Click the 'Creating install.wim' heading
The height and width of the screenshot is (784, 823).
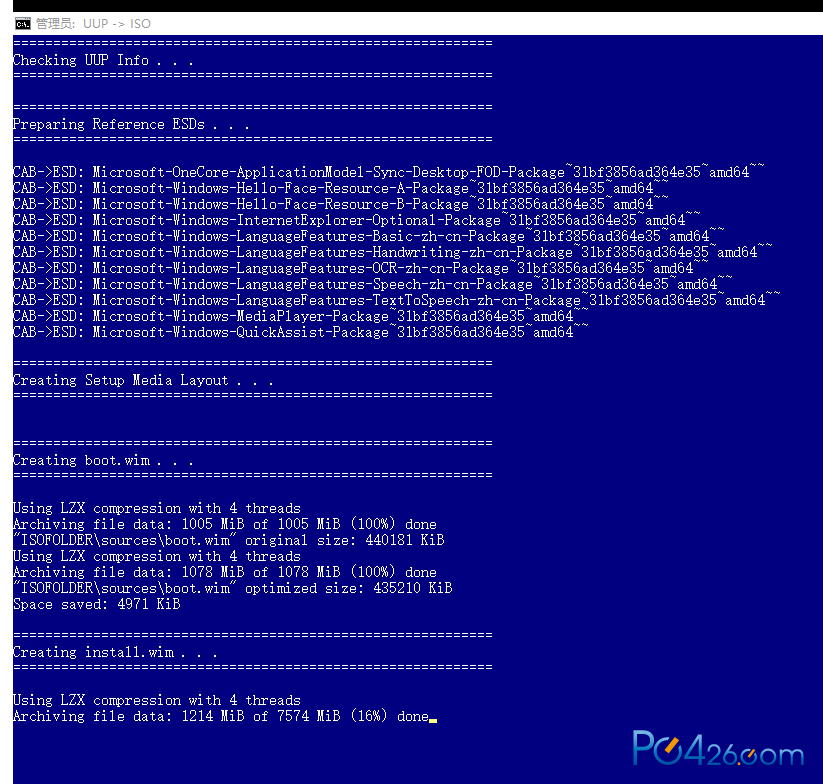[x=115, y=652]
